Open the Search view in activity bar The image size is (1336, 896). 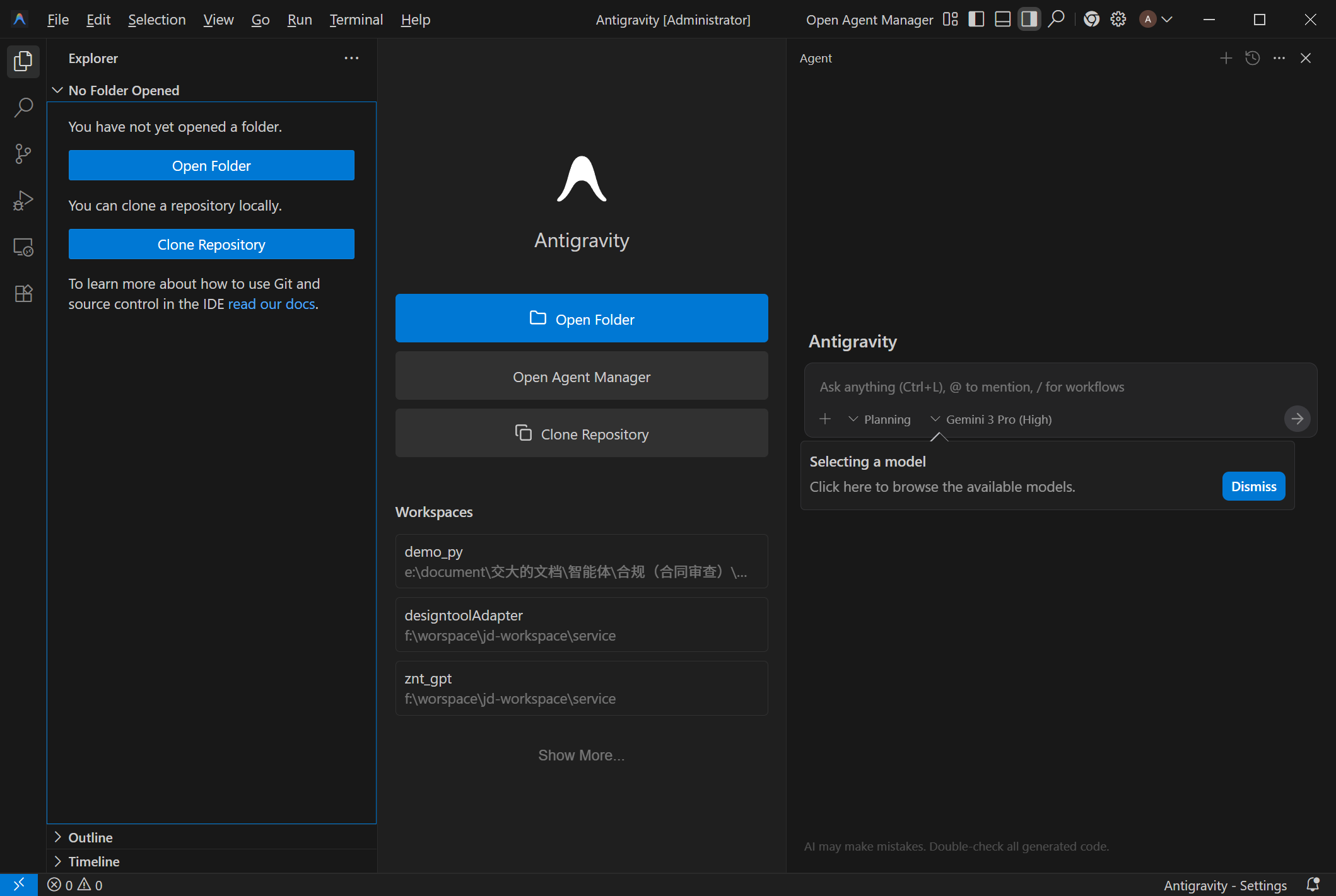coord(23,107)
